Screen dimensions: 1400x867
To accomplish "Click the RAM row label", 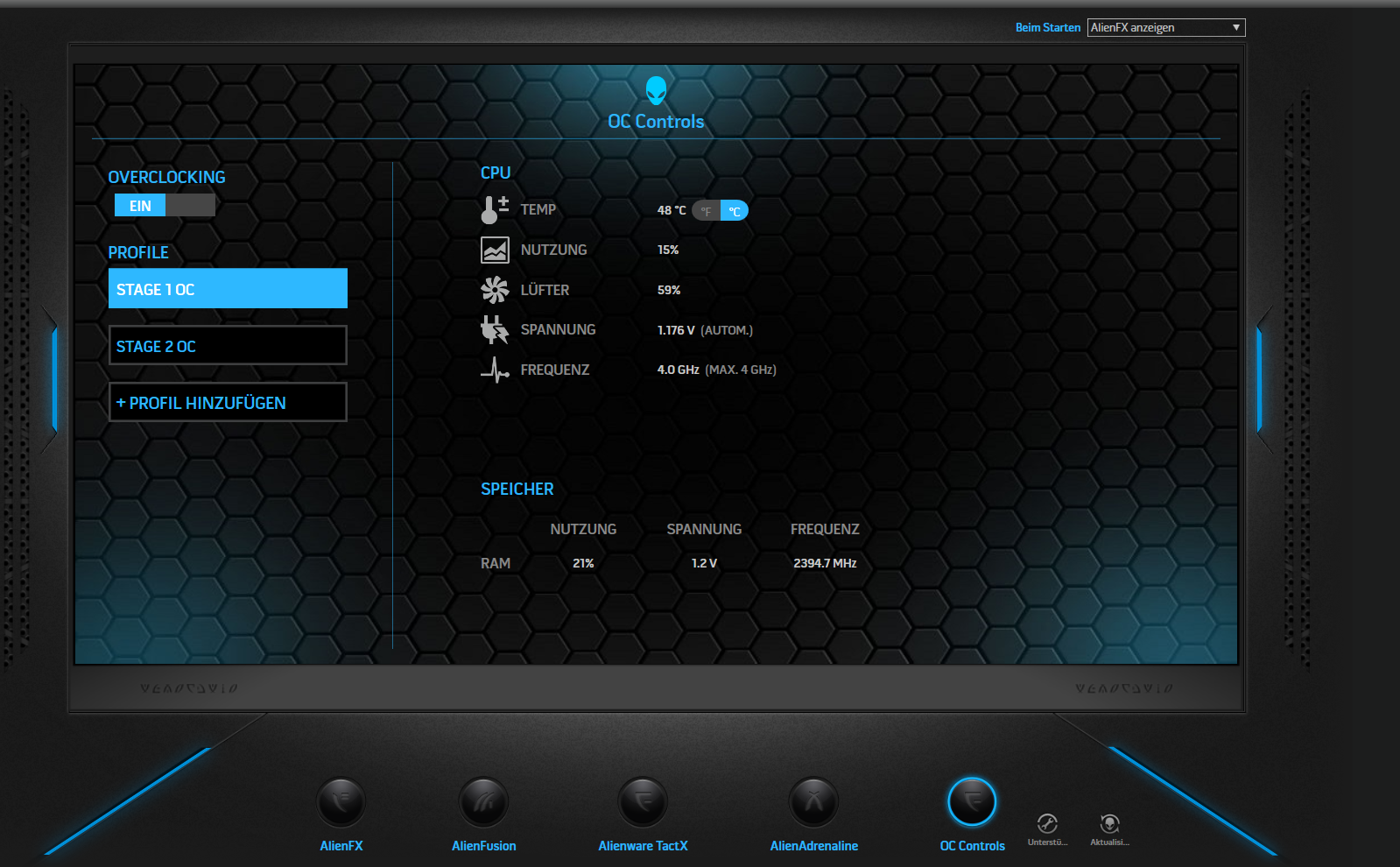I will 496,563.
